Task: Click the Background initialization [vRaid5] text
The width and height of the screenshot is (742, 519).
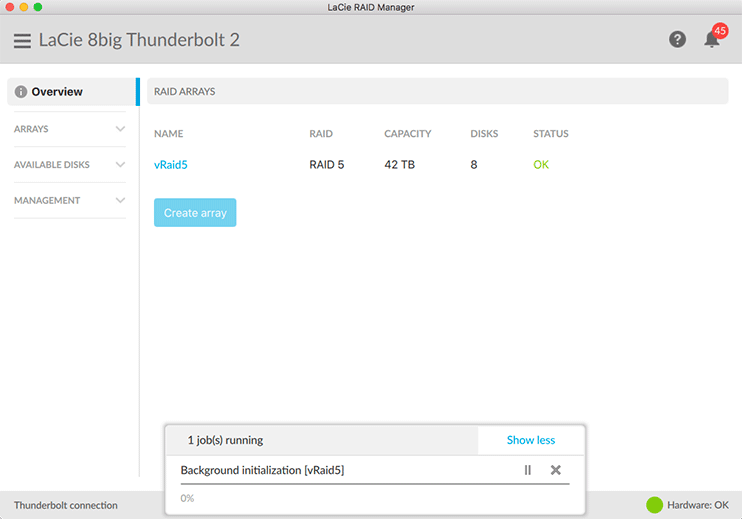Action: point(262,470)
